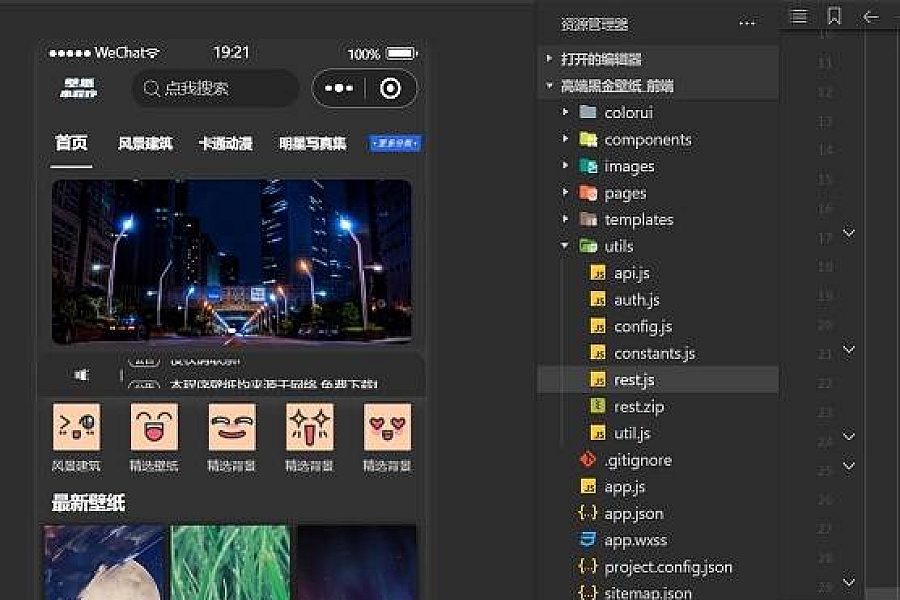Click the git icon beside .gitignore
This screenshot has height=600, width=900.
[588, 459]
